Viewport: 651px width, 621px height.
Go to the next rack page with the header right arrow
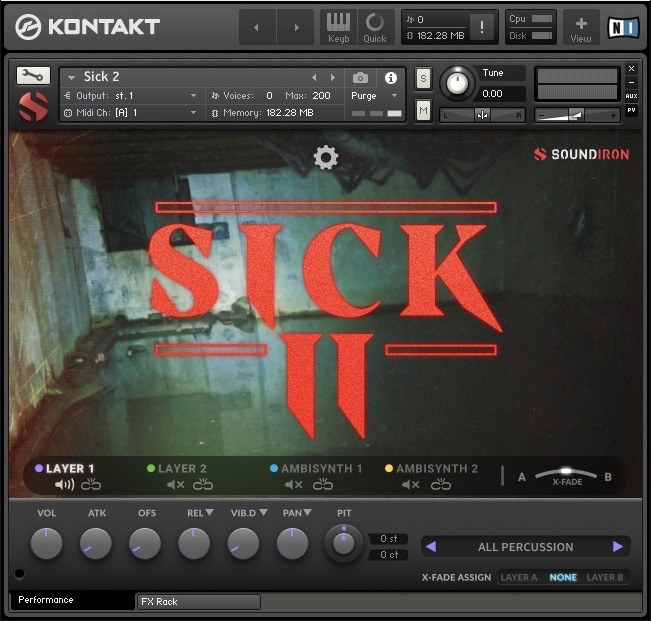tap(296, 27)
